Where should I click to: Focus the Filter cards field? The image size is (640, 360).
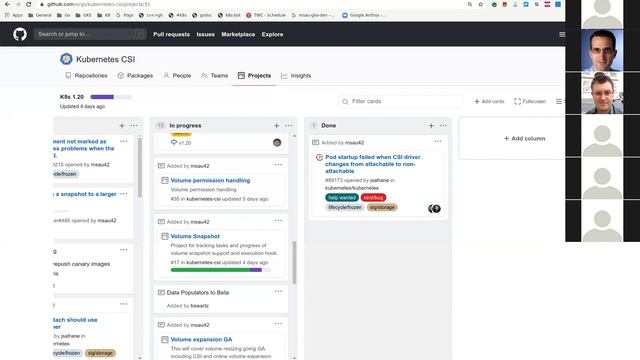pos(401,101)
